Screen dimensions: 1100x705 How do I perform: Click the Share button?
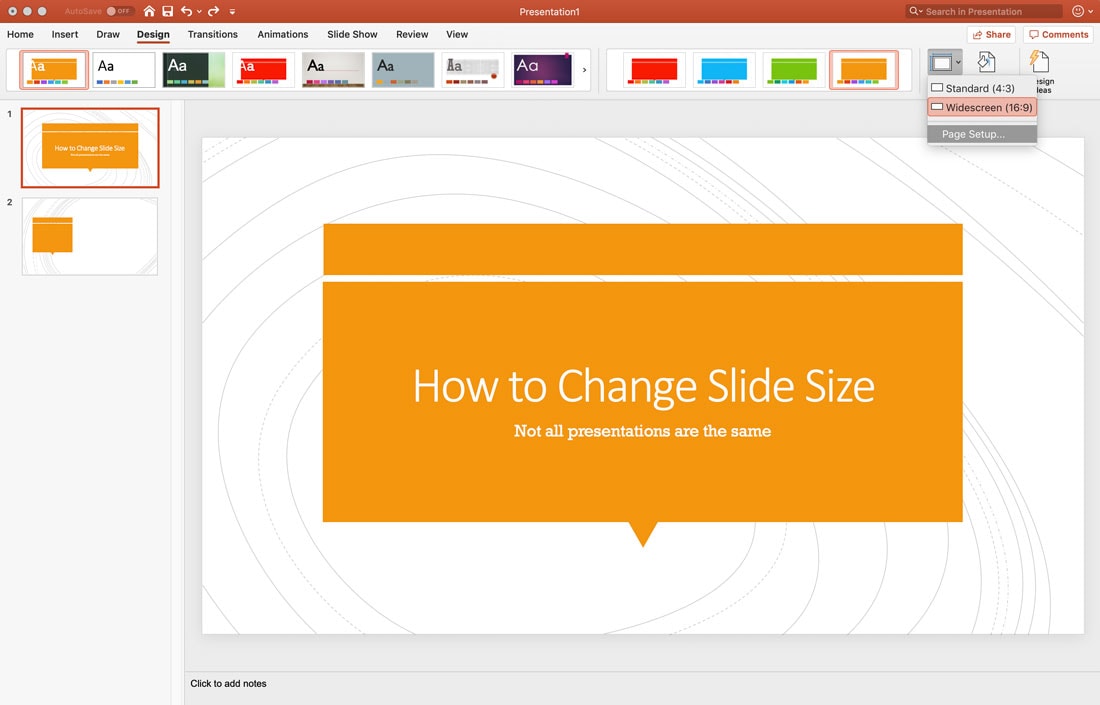pyautogui.click(x=991, y=33)
